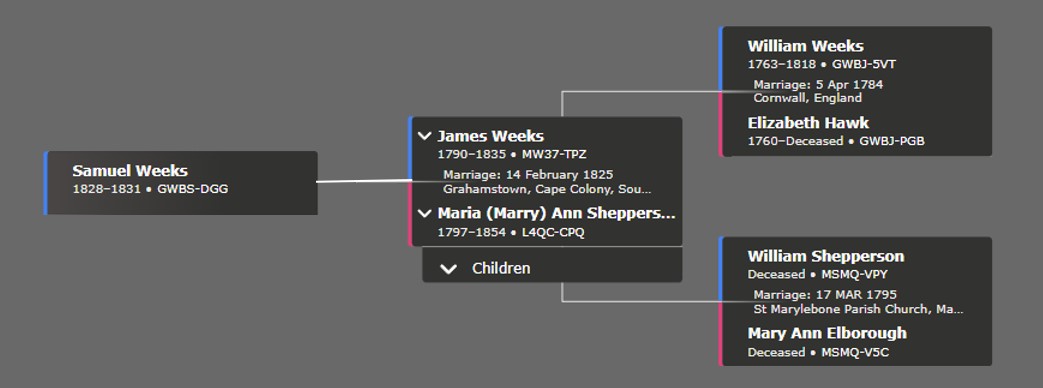Click Marriage 17 MAR 1795 details
Image resolution: width=1043 pixels, height=388 pixels.
(x=858, y=301)
